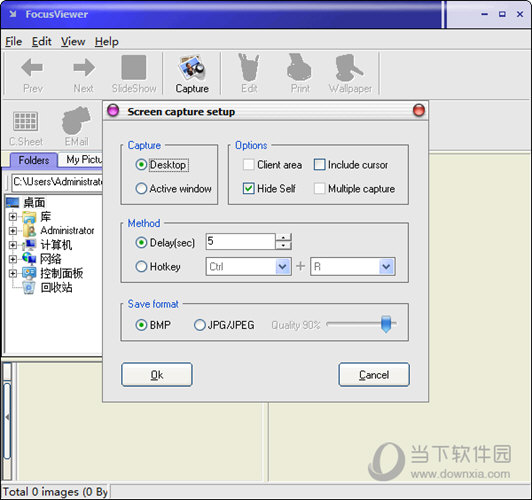Screen dimensions: 532x500
Task: Open the View menu
Action: 73,42
